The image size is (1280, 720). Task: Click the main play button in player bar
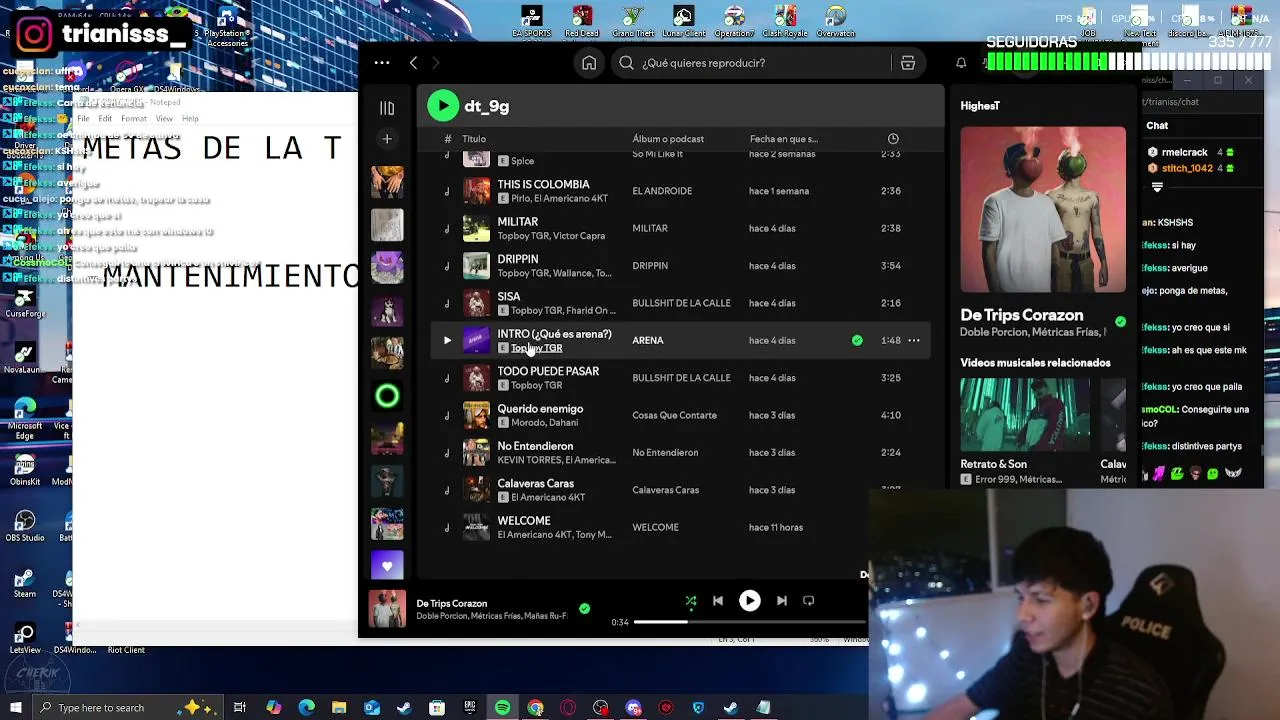(x=749, y=601)
